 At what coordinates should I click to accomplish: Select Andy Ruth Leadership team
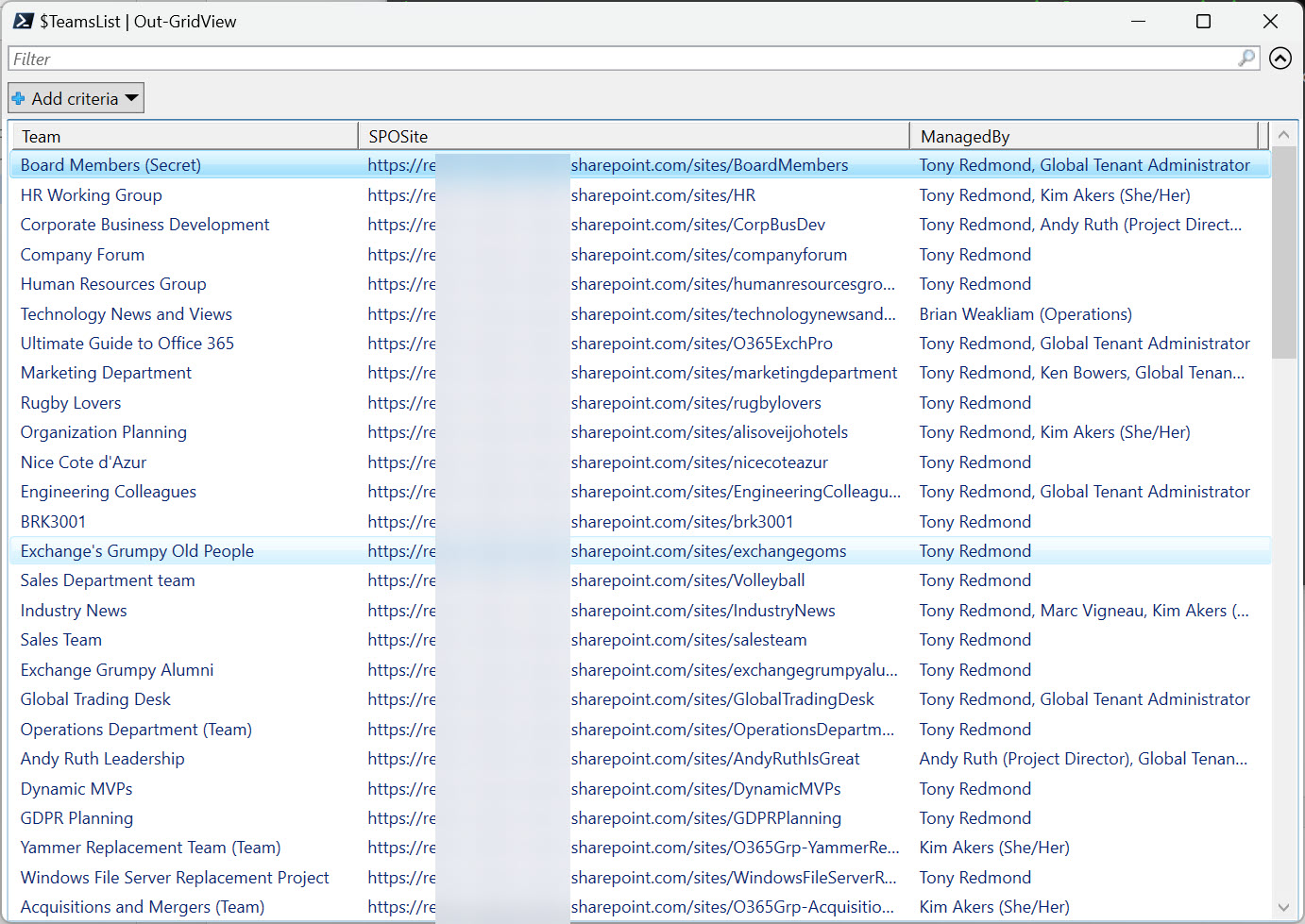(103, 759)
